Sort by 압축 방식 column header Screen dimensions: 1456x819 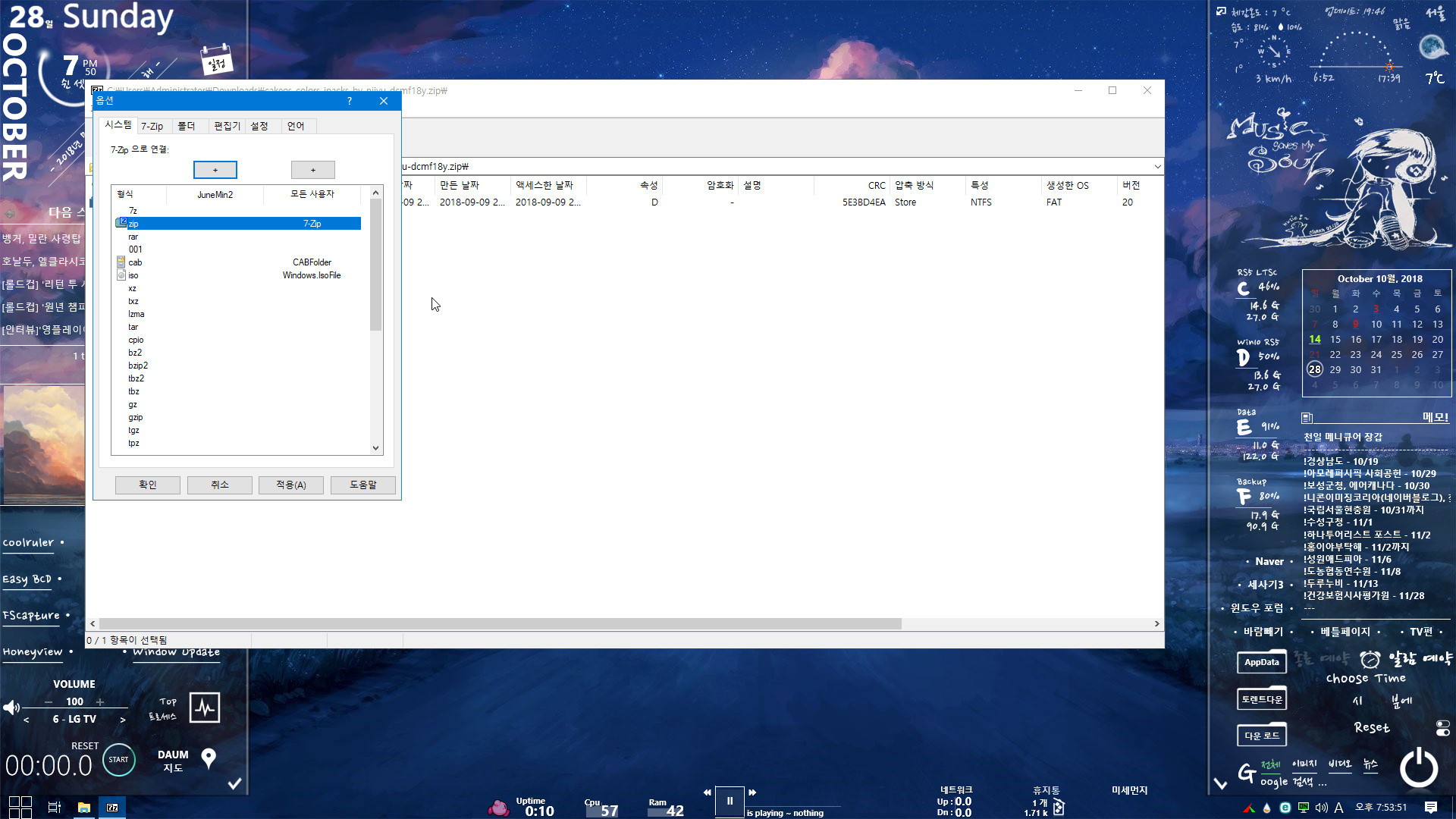927,185
